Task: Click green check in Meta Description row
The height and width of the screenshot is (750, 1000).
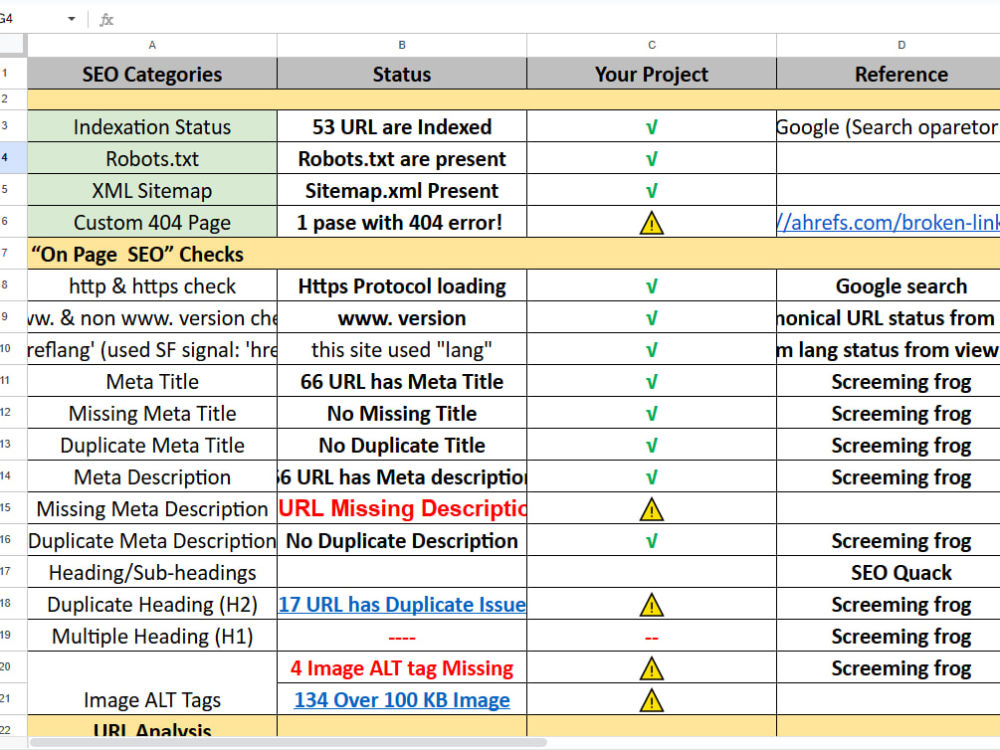Action: [651, 478]
